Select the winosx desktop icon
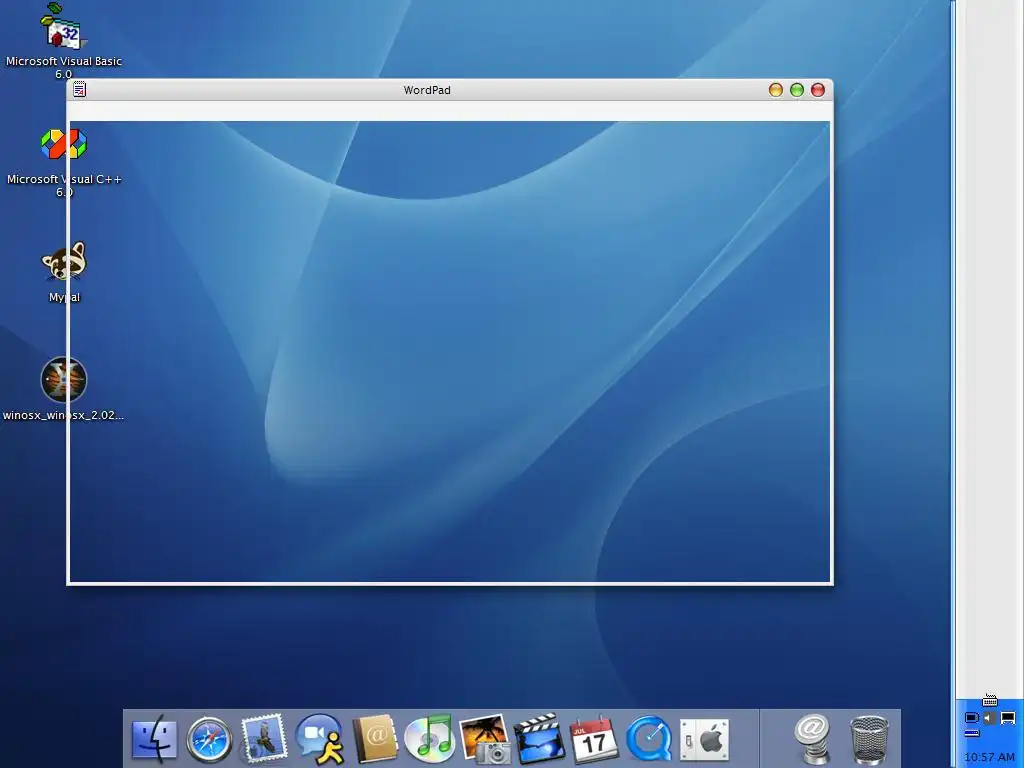1024x768 pixels. (x=63, y=379)
